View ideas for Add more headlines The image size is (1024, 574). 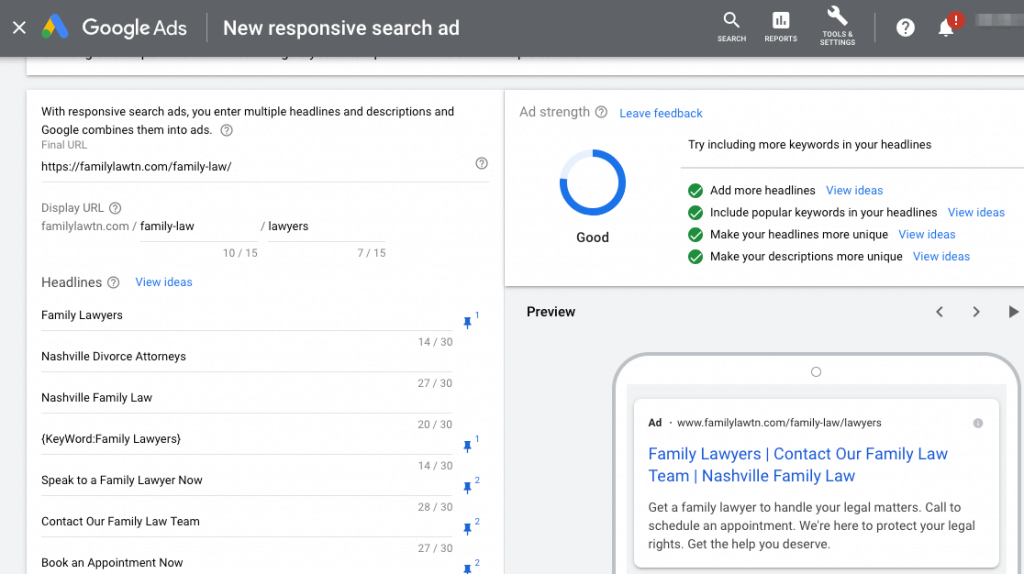coord(854,190)
